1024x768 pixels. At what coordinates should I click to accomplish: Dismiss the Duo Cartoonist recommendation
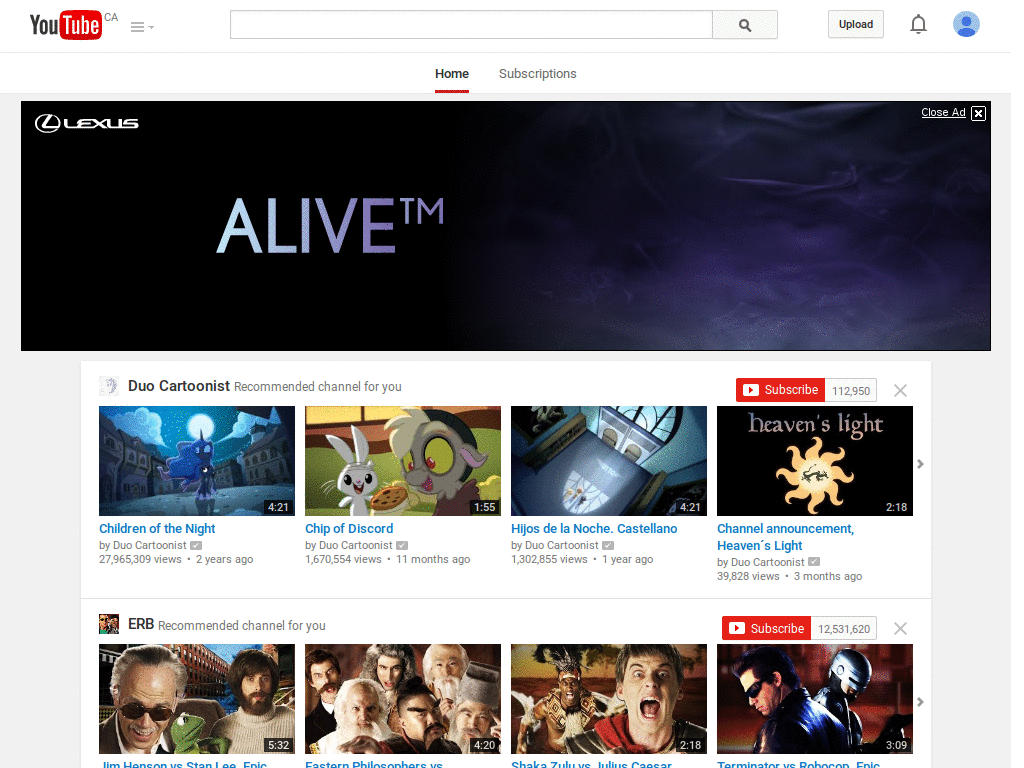point(900,391)
